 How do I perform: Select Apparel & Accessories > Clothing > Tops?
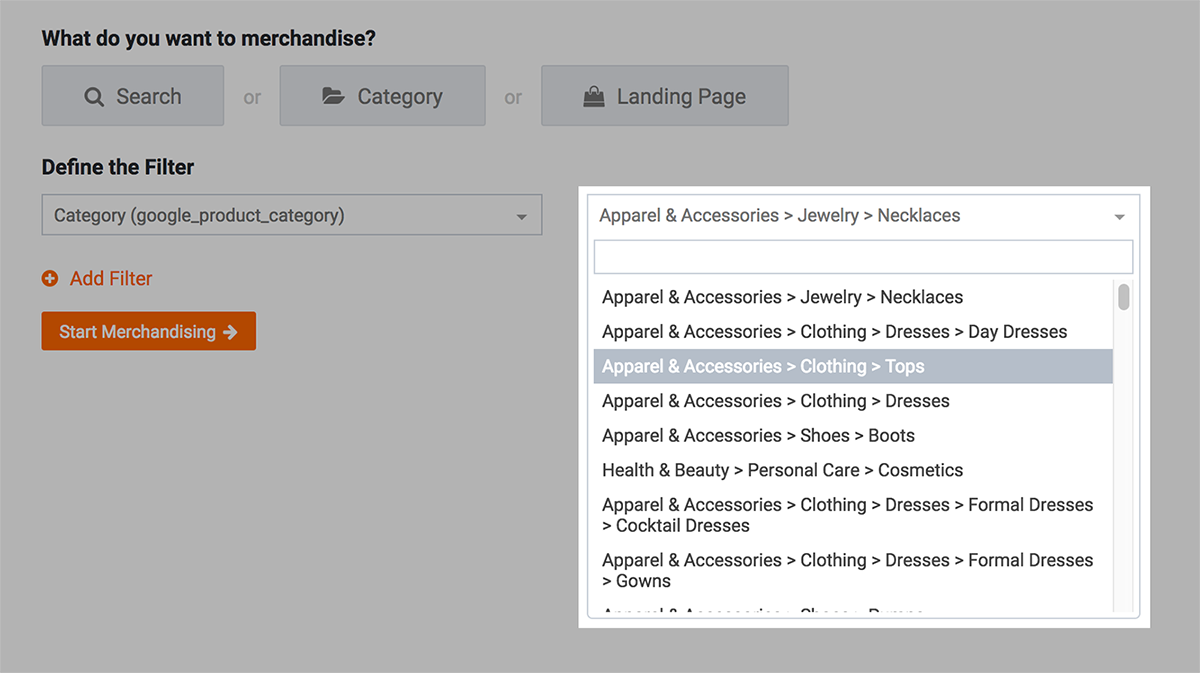click(852, 366)
